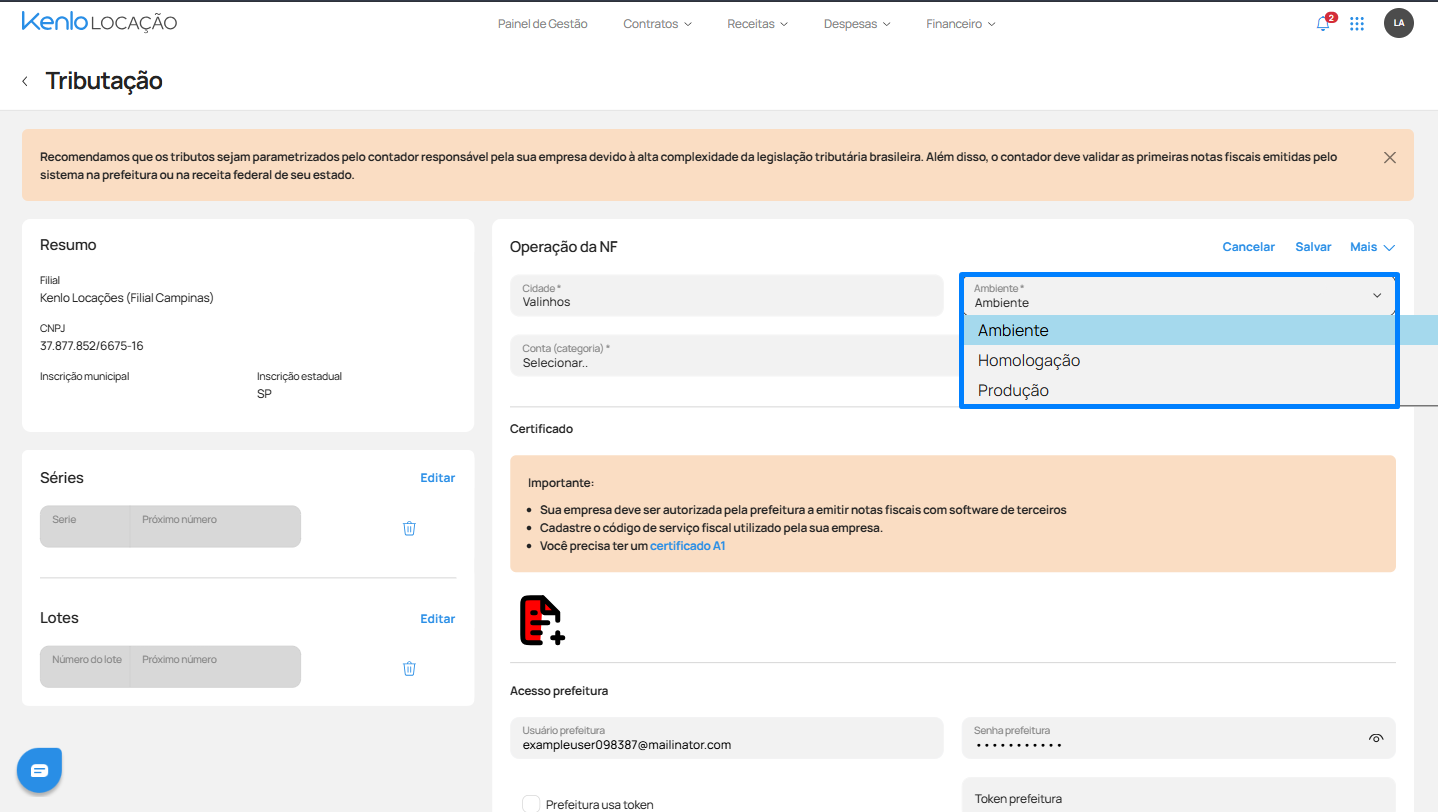
Task: Delete the Lotes row with trash icon
Action: (409, 668)
